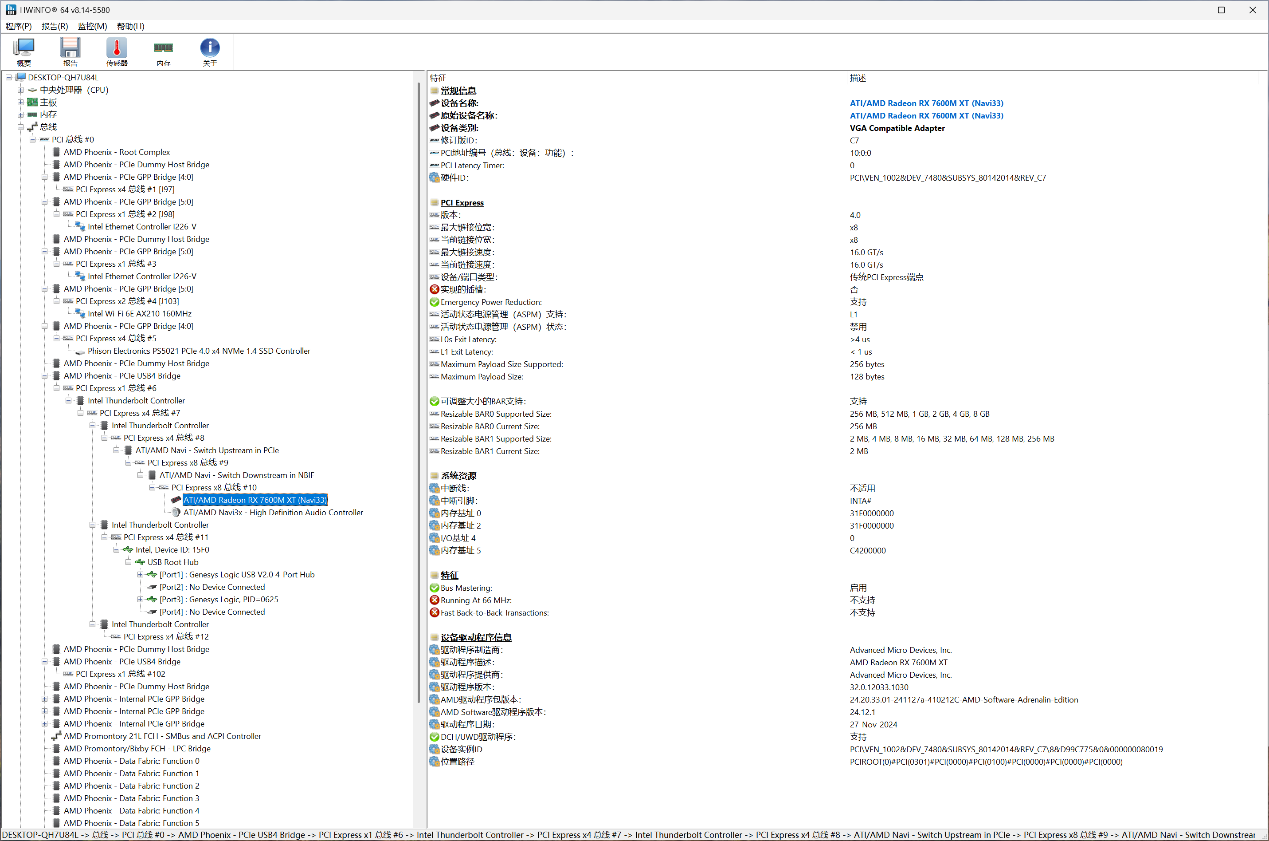
Task: Open the 监控(M) menu
Action: coord(93,26)
